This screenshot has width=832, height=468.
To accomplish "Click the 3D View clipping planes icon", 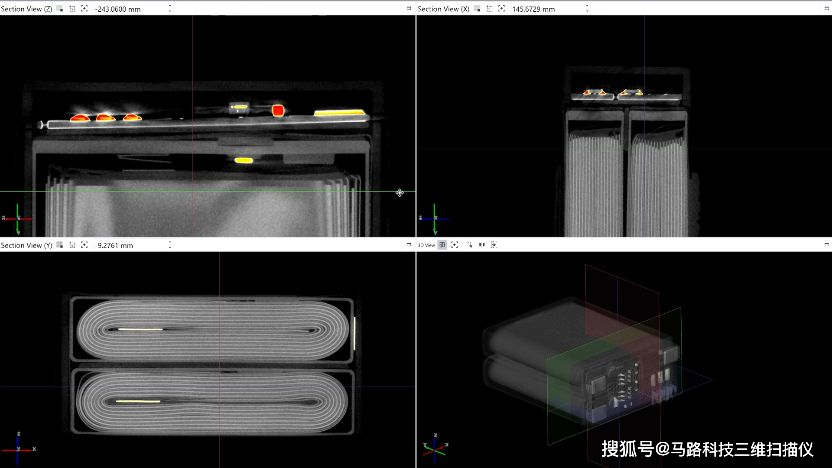I will tap(482, 245).
